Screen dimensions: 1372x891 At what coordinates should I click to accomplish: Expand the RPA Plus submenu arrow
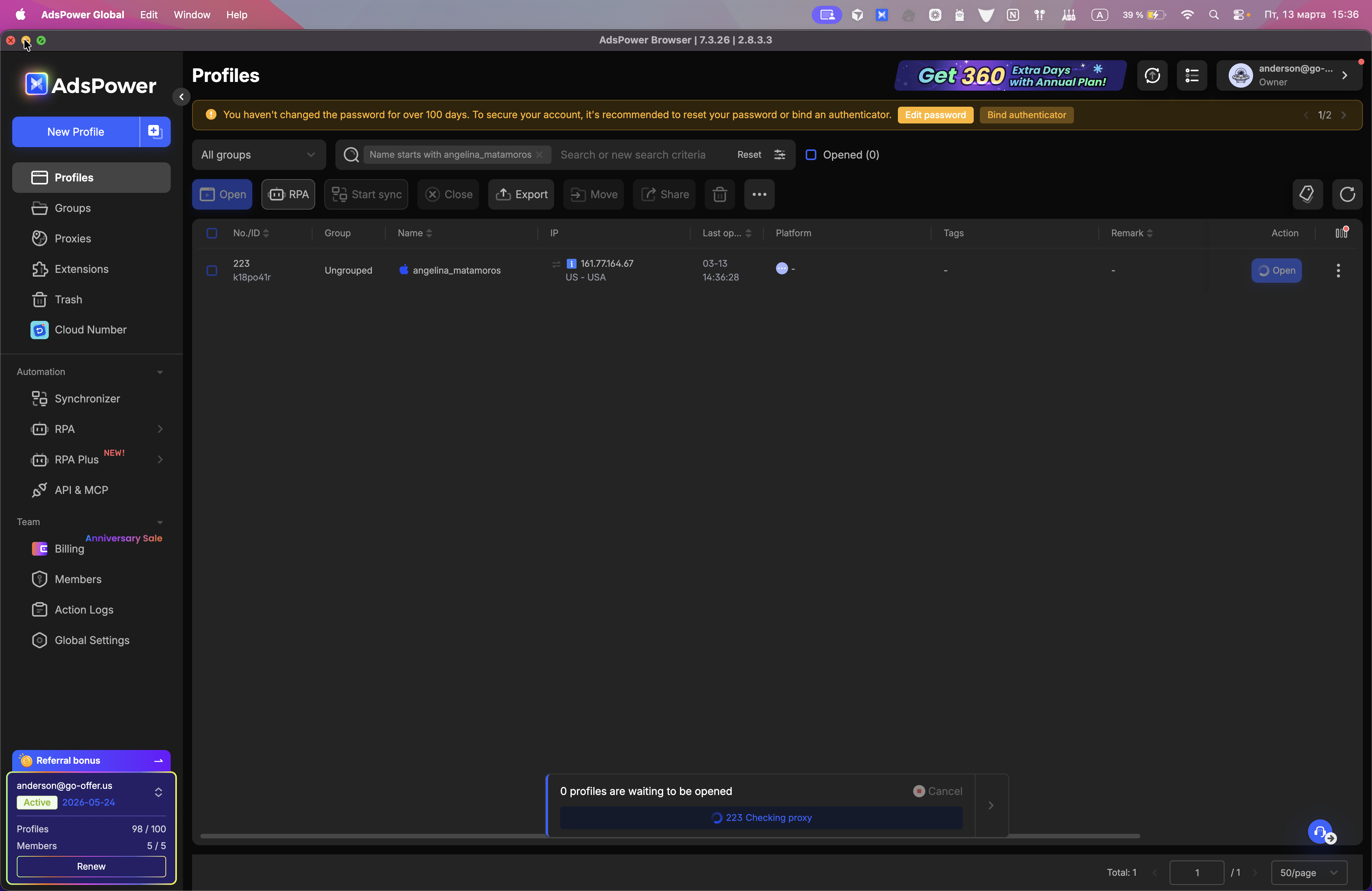tap(160, 459)
